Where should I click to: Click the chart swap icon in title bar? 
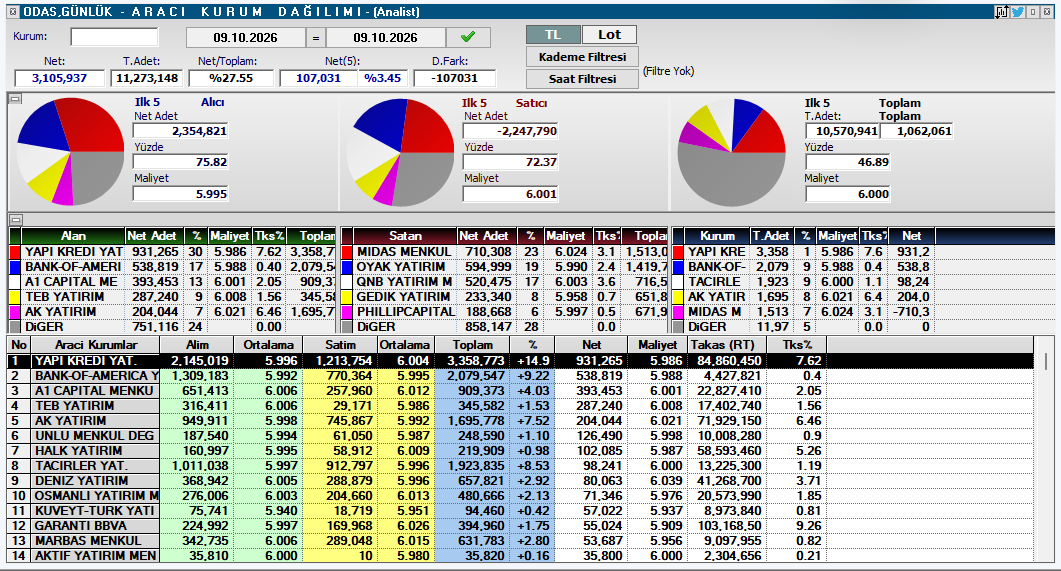pos(1001,12)
